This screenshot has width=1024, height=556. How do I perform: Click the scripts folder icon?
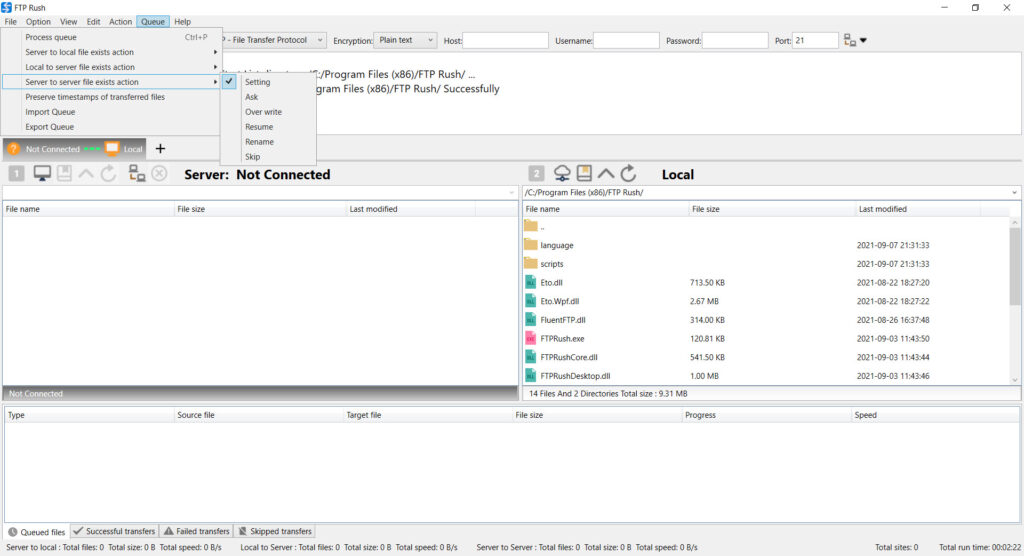530,264
